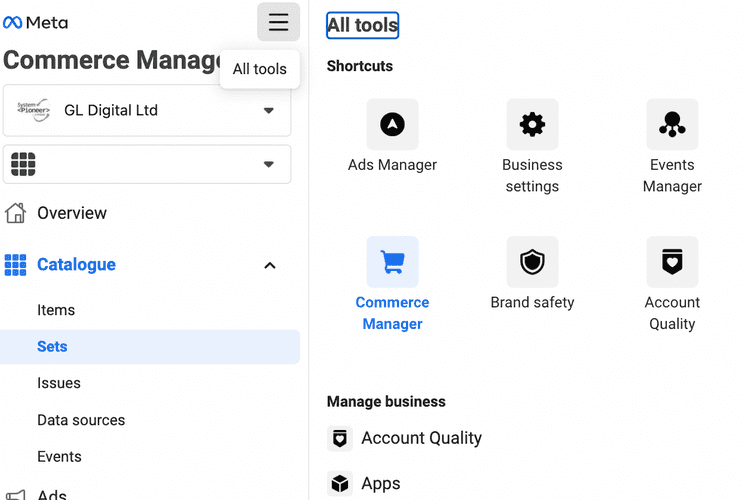This screenshot has width=745, height=500.
Task: Click the GL Digital Ltd logo thumbnail
Action: click(x=33, y=110)
